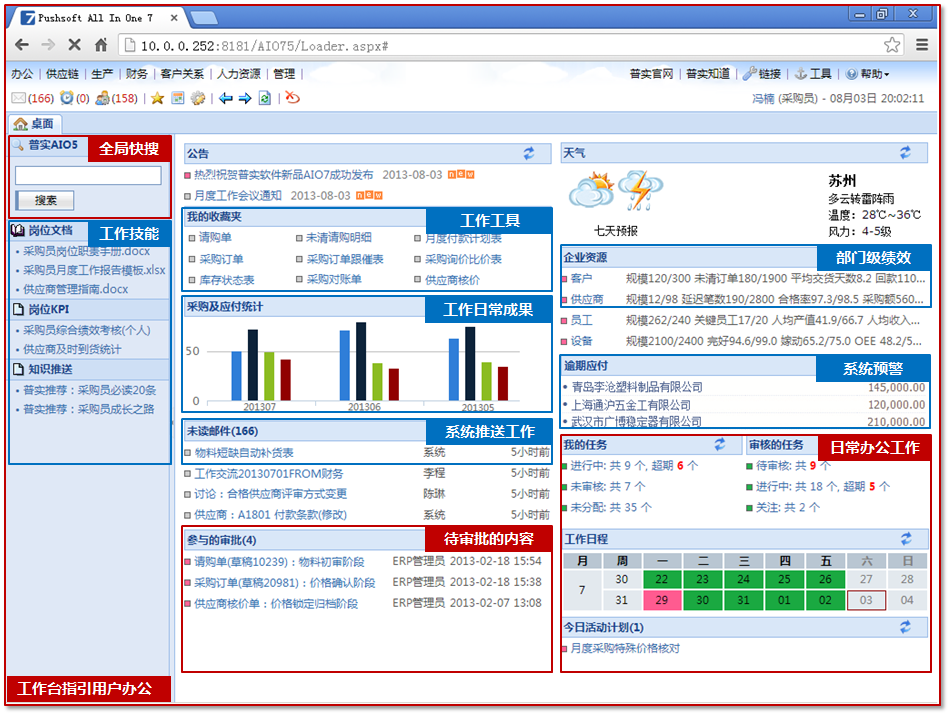Click the 搜索 button

point(45,200)
